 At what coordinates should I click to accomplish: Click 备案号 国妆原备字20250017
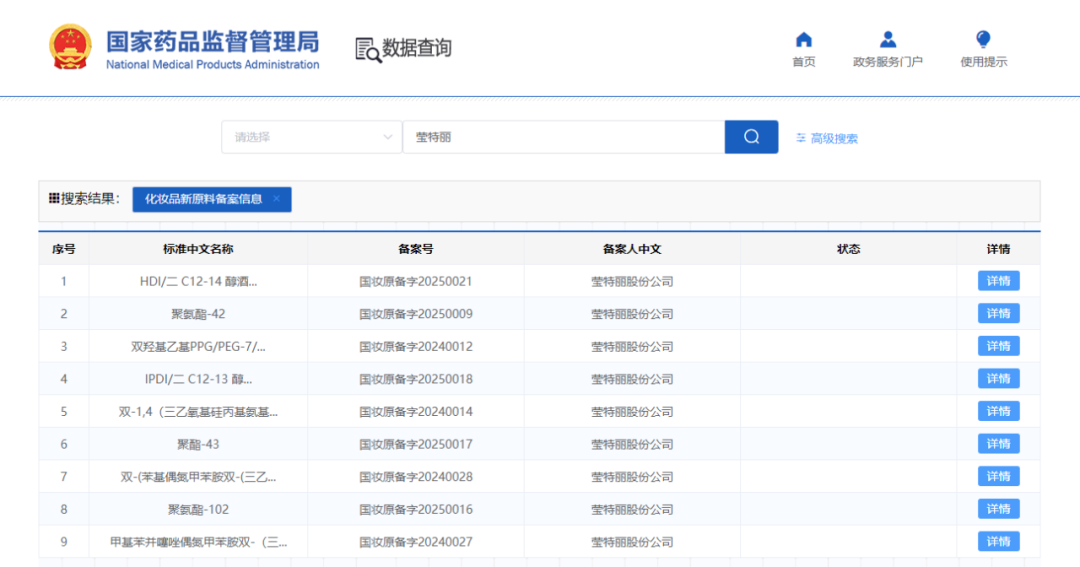point(415,444)
